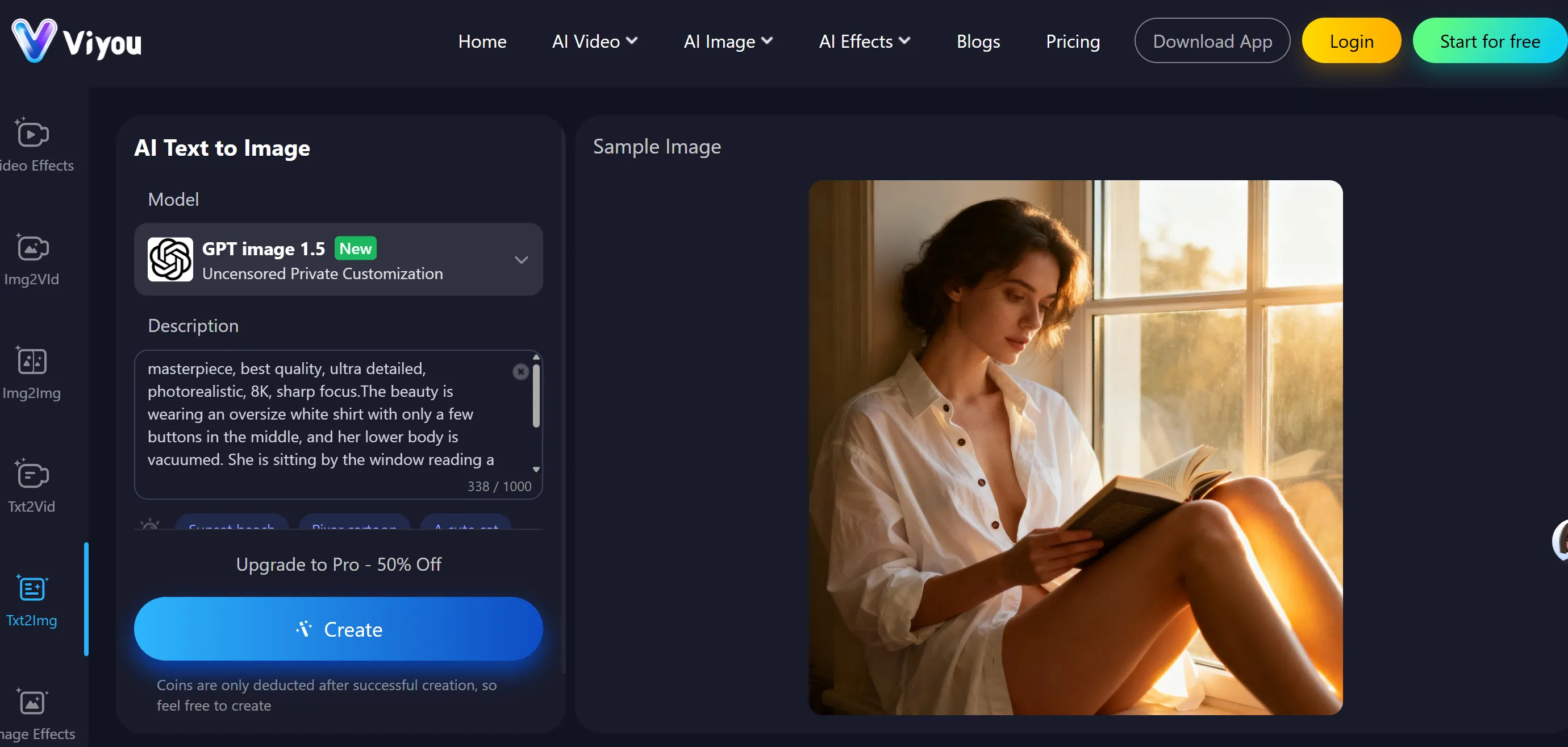Screen dimensions: 1568x747
Task: Clear the description text with the X icon
Action: [x=520, y=372]
